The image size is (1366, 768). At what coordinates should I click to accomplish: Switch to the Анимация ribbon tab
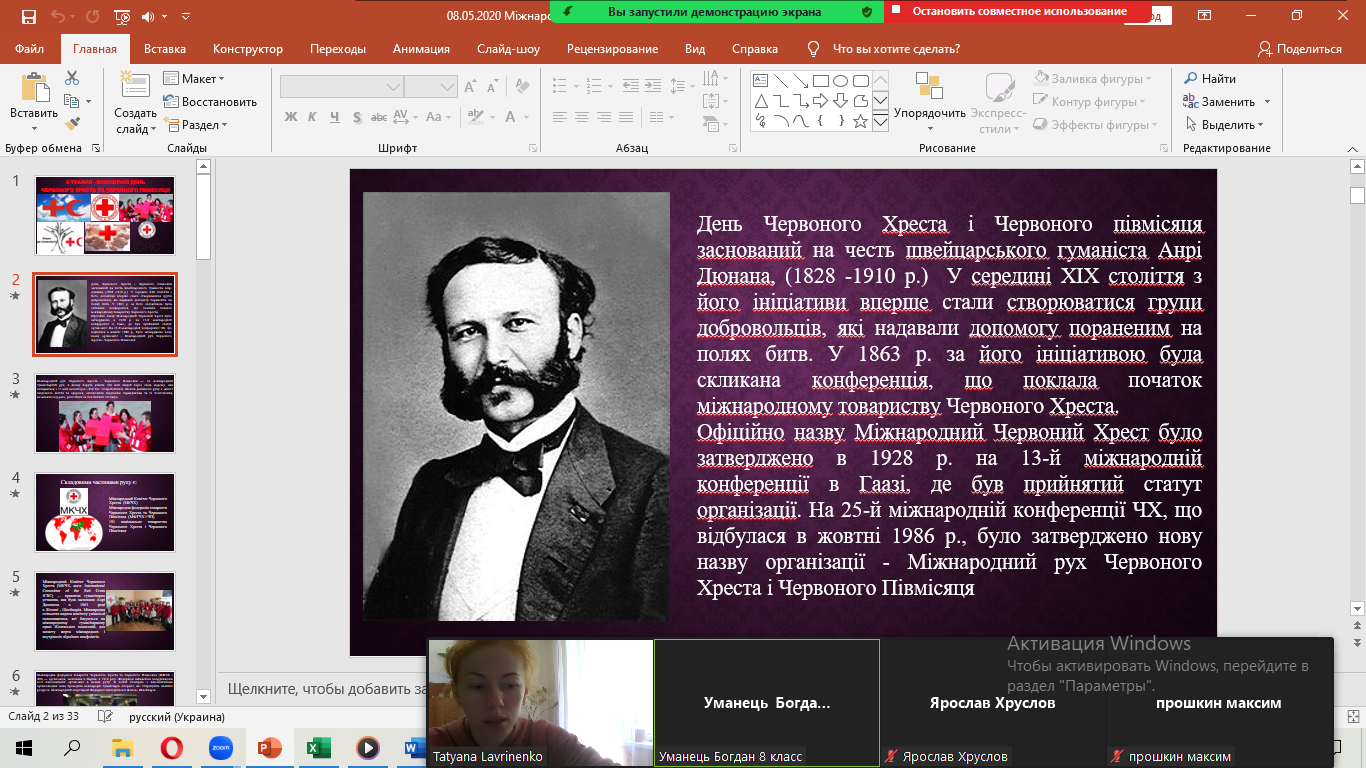pos(420,49)
